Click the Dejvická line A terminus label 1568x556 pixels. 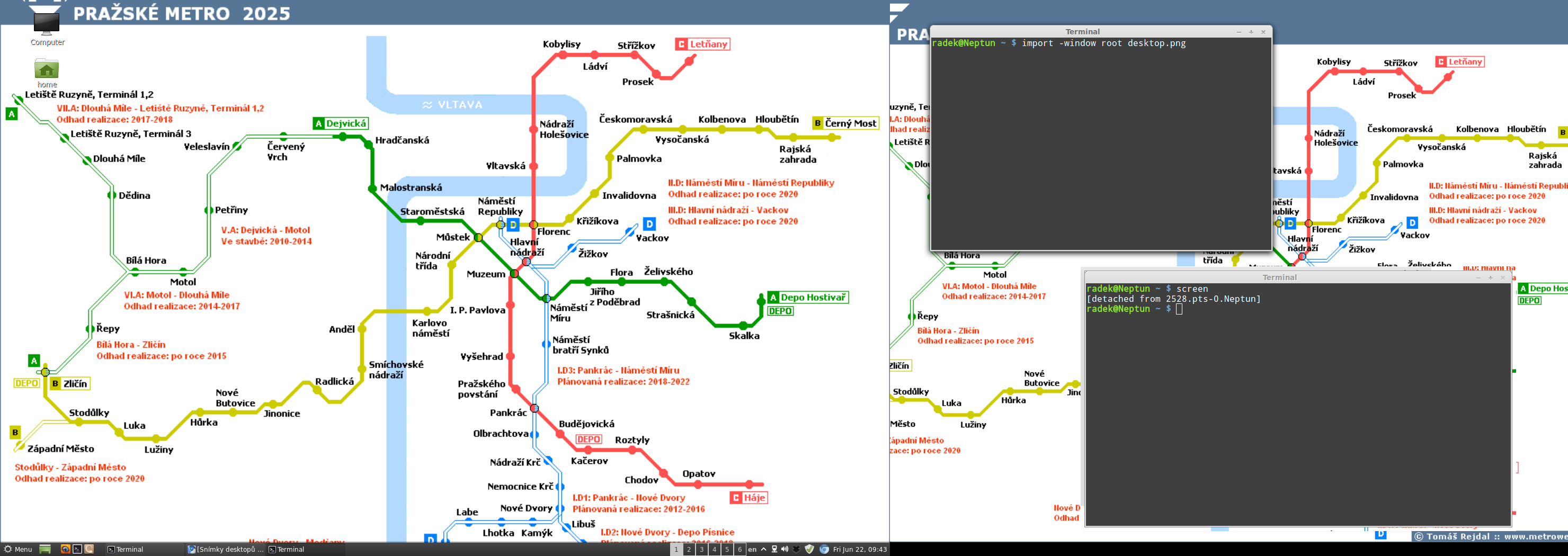pyautogui.click(x=341, y=123)
